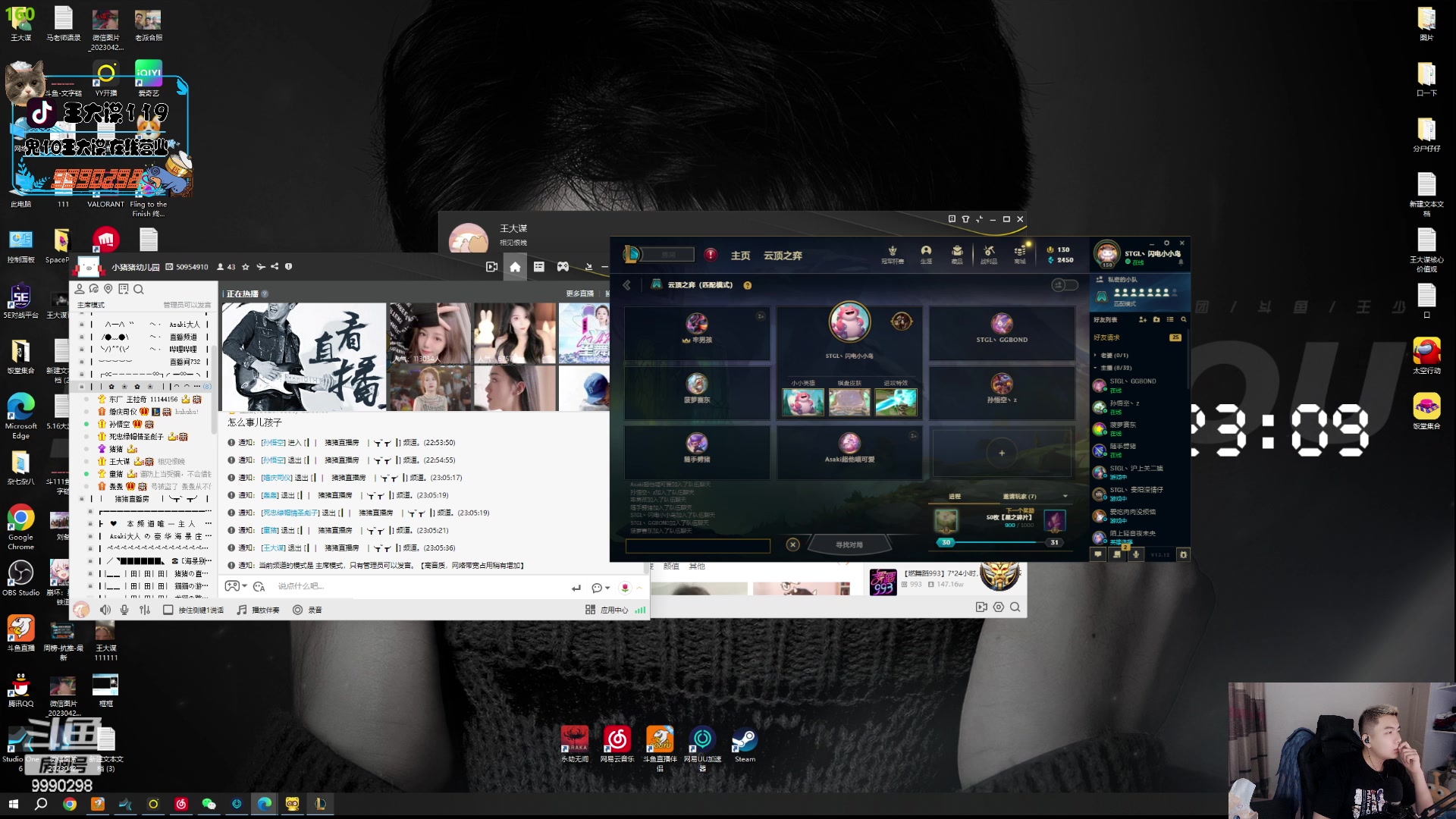Open the Windows Start menu
The image size is (1456, 819).
13,804
